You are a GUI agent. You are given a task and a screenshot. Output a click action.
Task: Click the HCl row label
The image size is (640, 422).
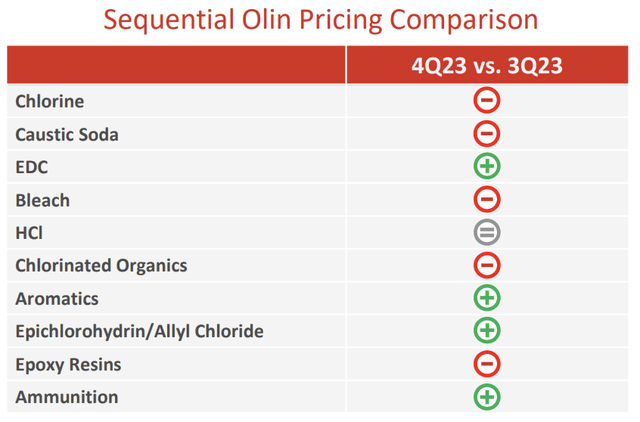point(29,233)
